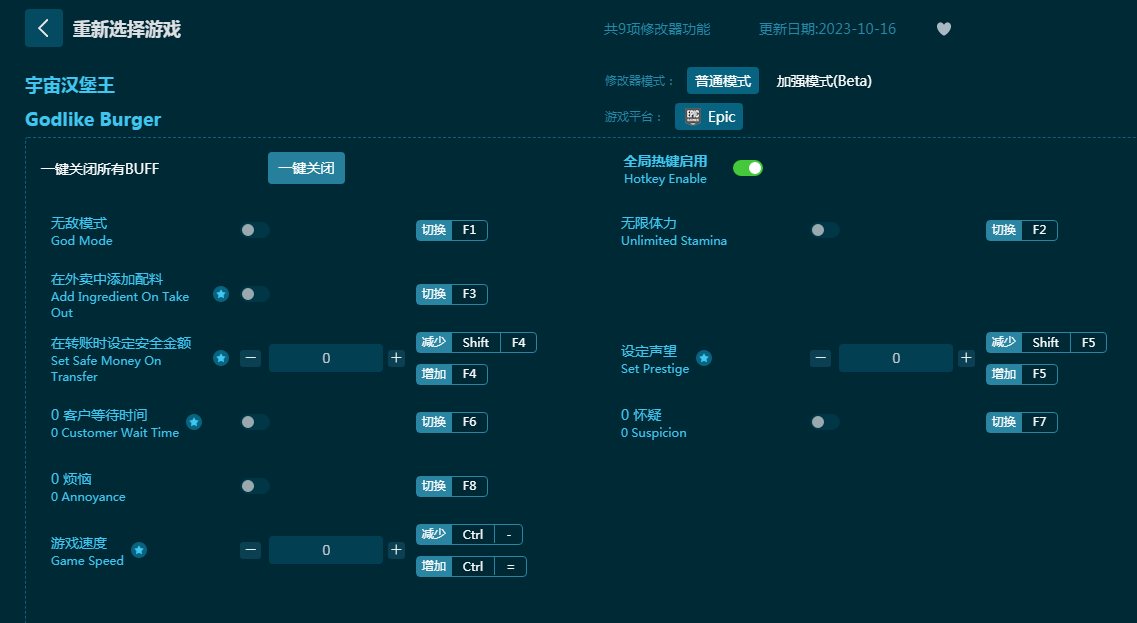Screen dimensions: 1137x623
Task: Select 普通模式 trainer mode tab
Action: 723,81
